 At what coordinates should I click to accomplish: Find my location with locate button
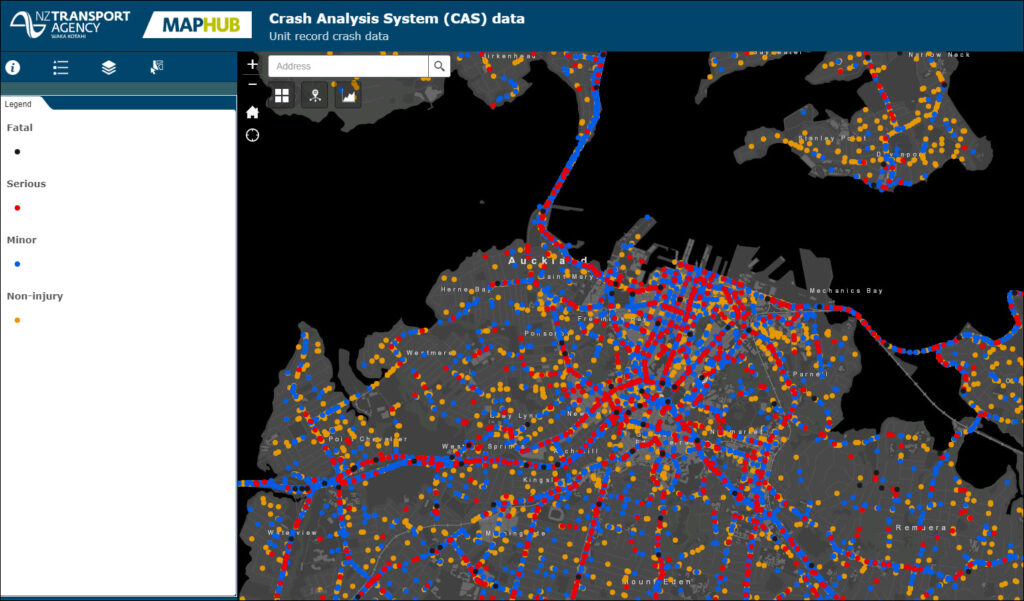pos(252,135)
